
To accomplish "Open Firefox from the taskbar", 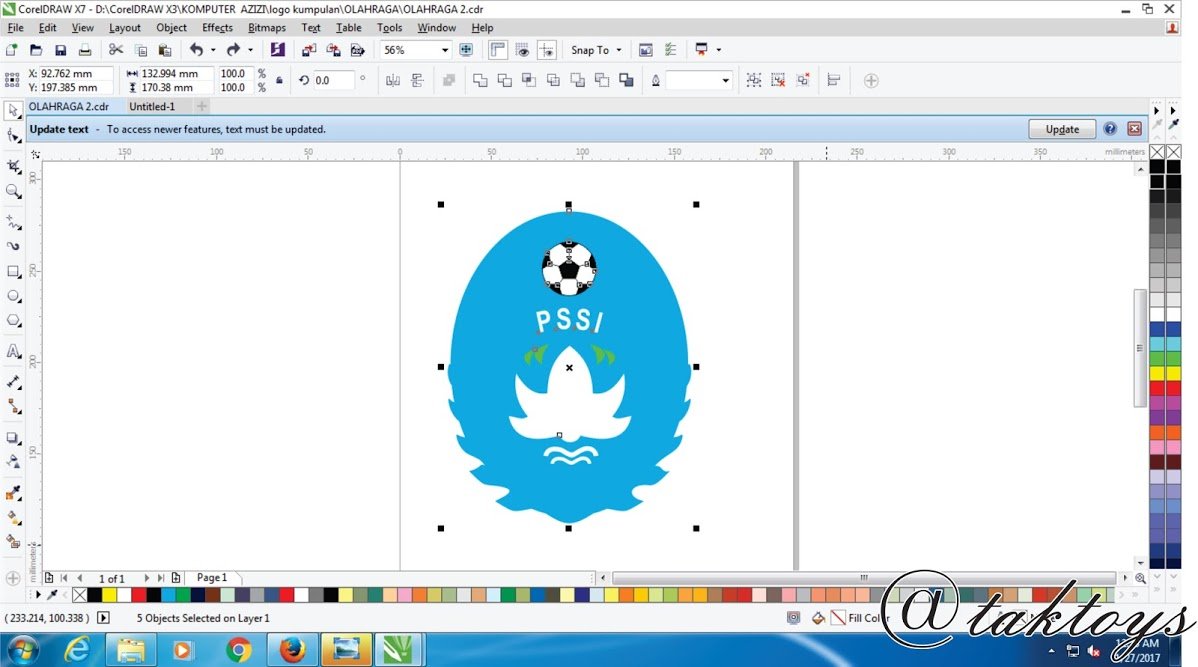I will tap(293, 650).
